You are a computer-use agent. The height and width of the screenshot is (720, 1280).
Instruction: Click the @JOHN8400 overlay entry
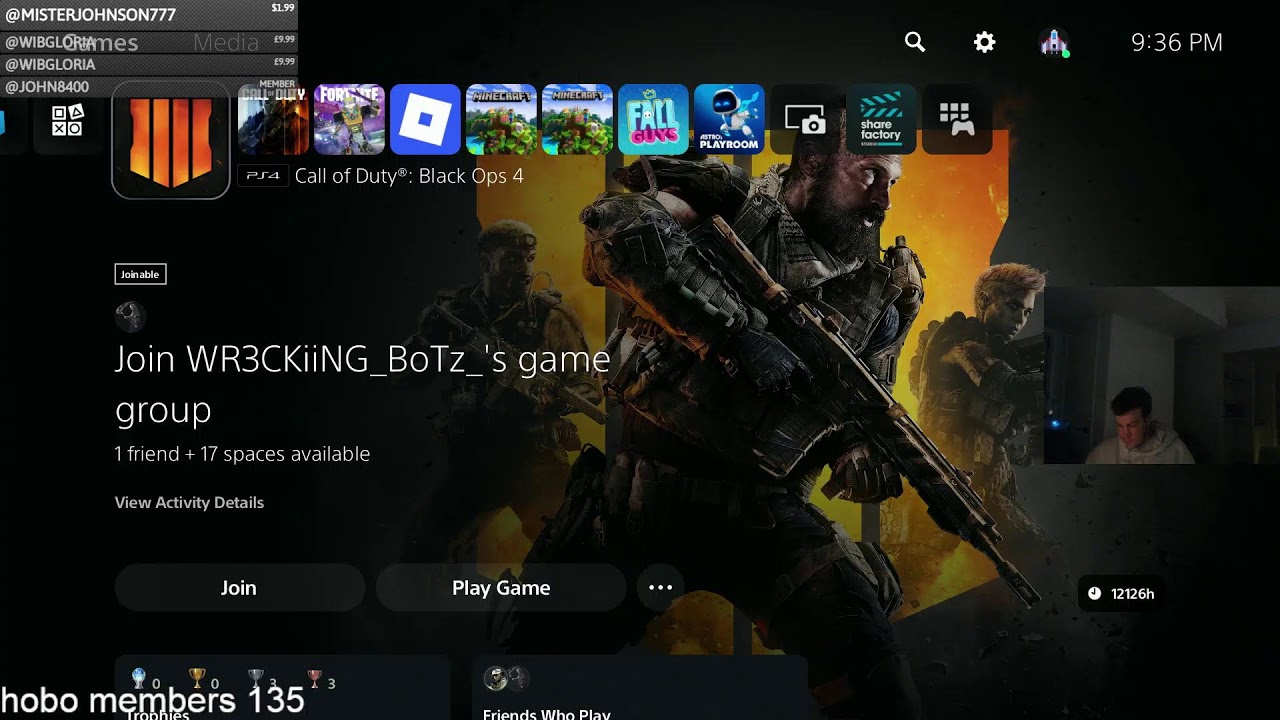click(150, 87)
